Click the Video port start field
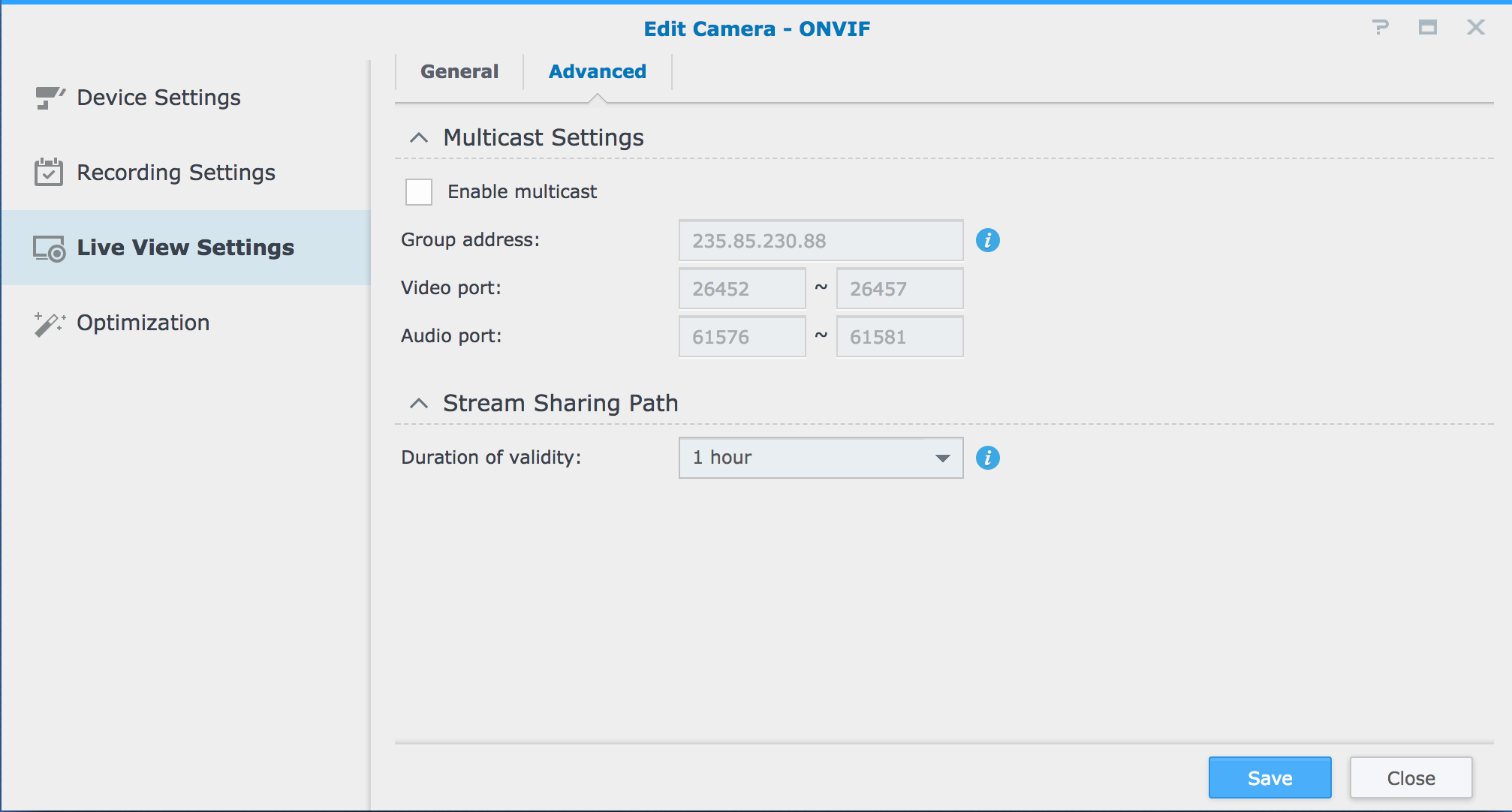Viewport: 1512px width, 812px height. point(742,289)
